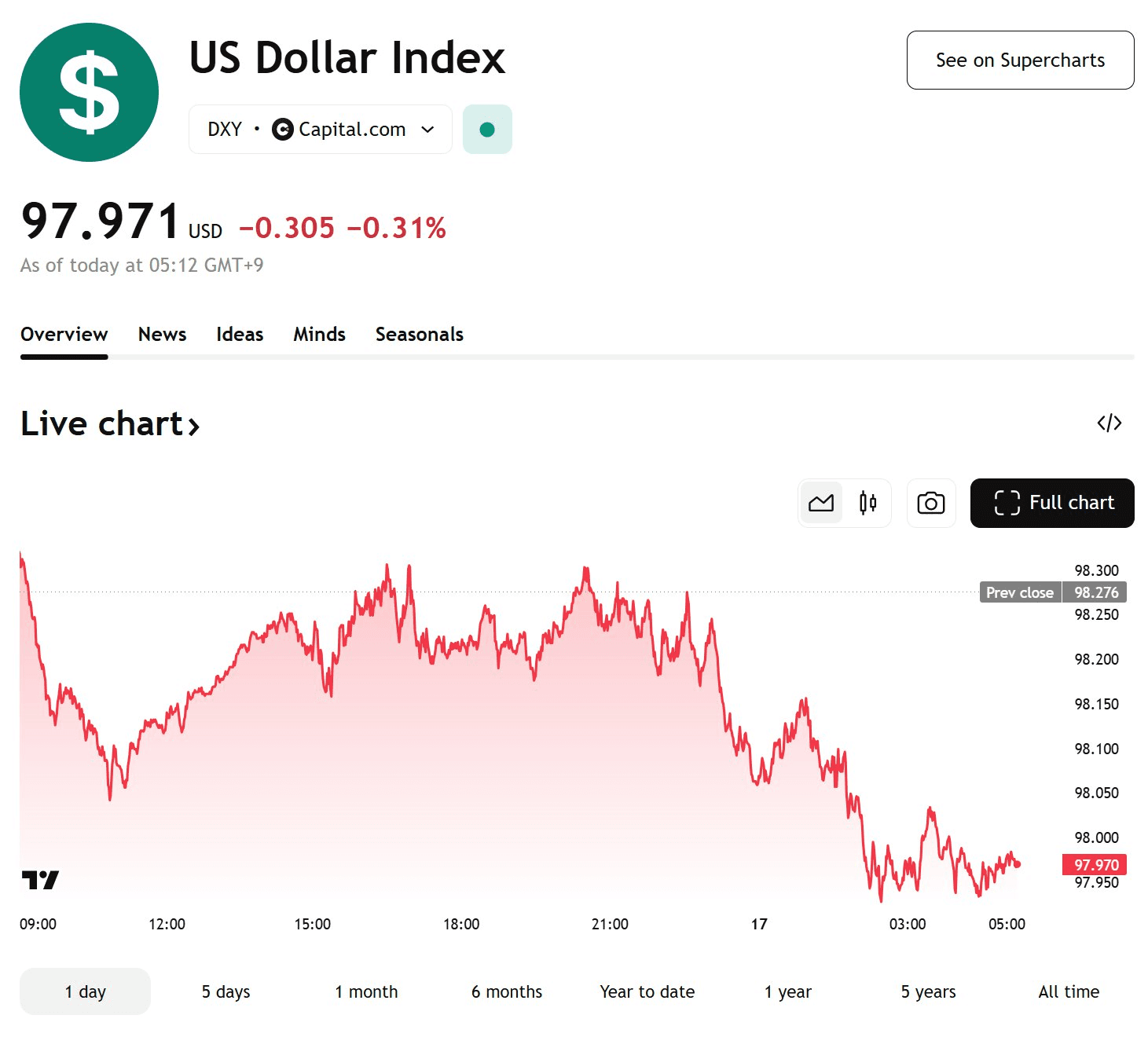Take a chart snapshot with camera icon
The width and height of the screenshot is (1148, 1037).
(931, 503)
